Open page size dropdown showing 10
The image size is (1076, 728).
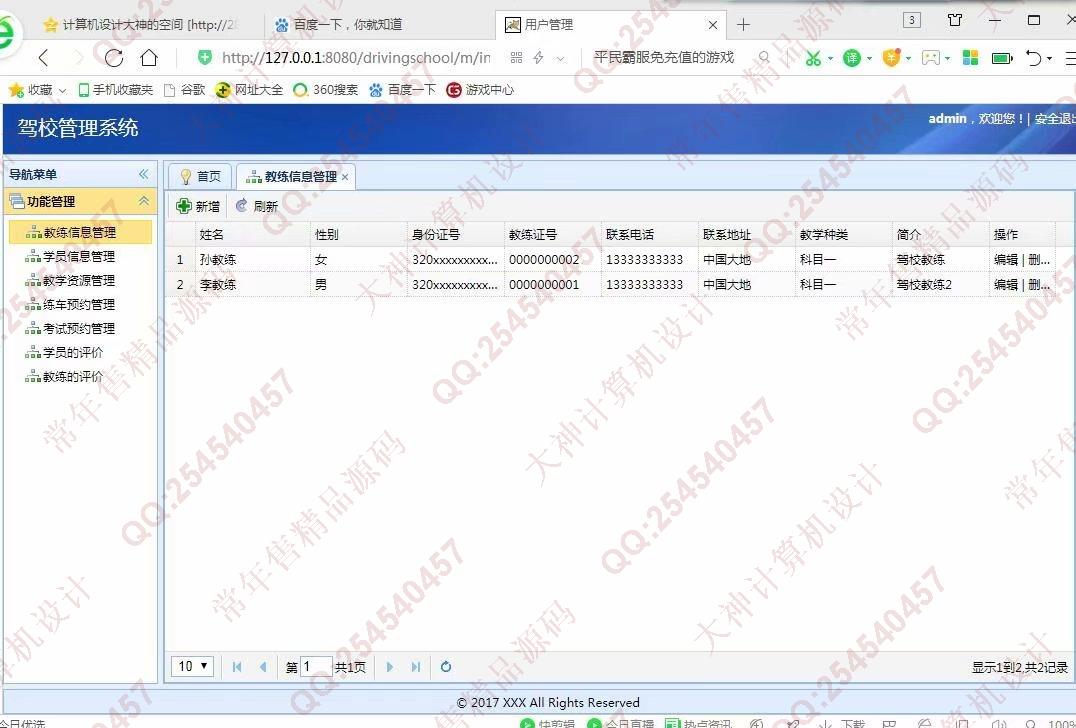(192, 666)
